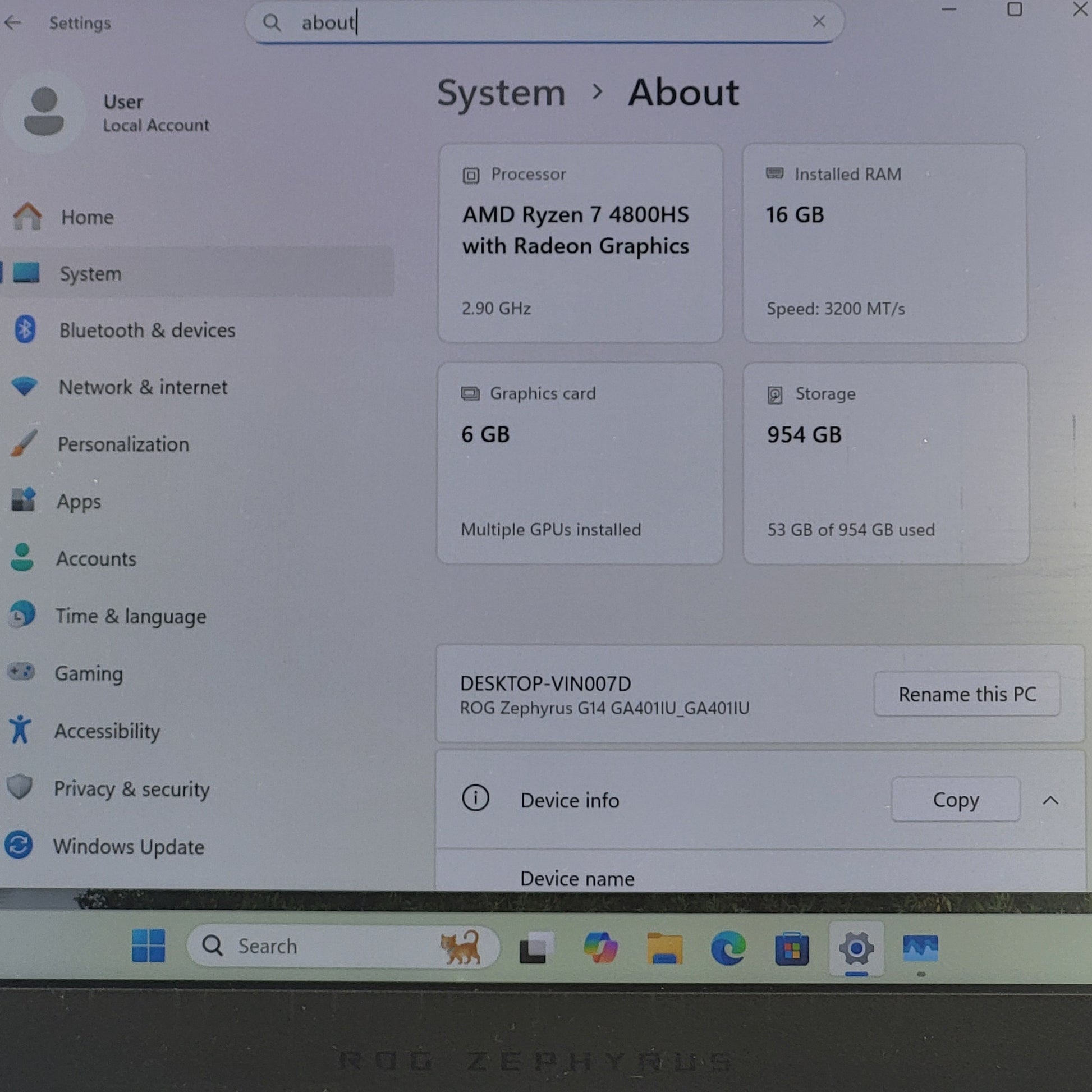This screenshot has height=1092, width=1092.
Task: Click the Graphics card icon
Action: [470, 393]
